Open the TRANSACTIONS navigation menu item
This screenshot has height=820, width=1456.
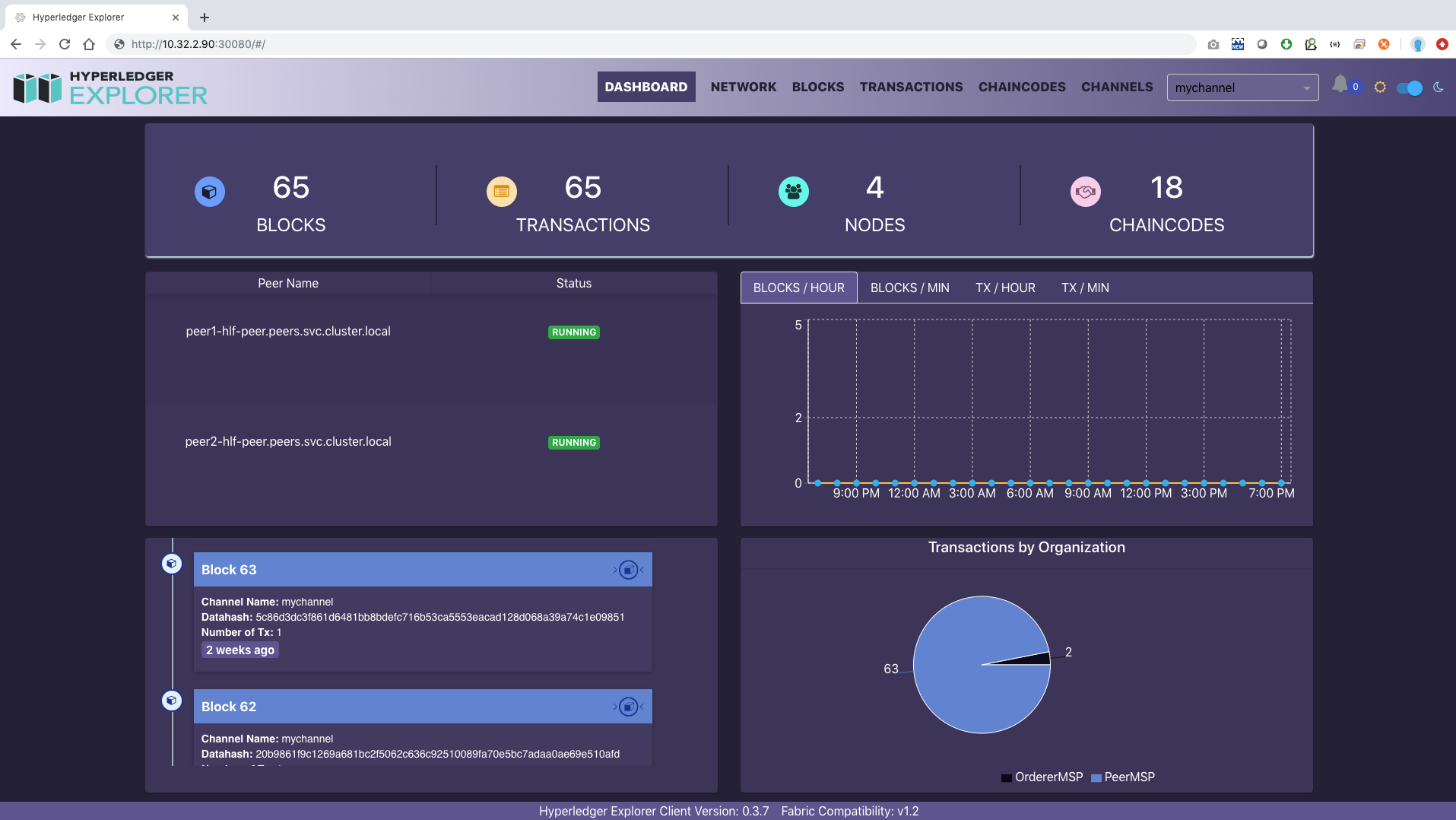coord(910,87)
